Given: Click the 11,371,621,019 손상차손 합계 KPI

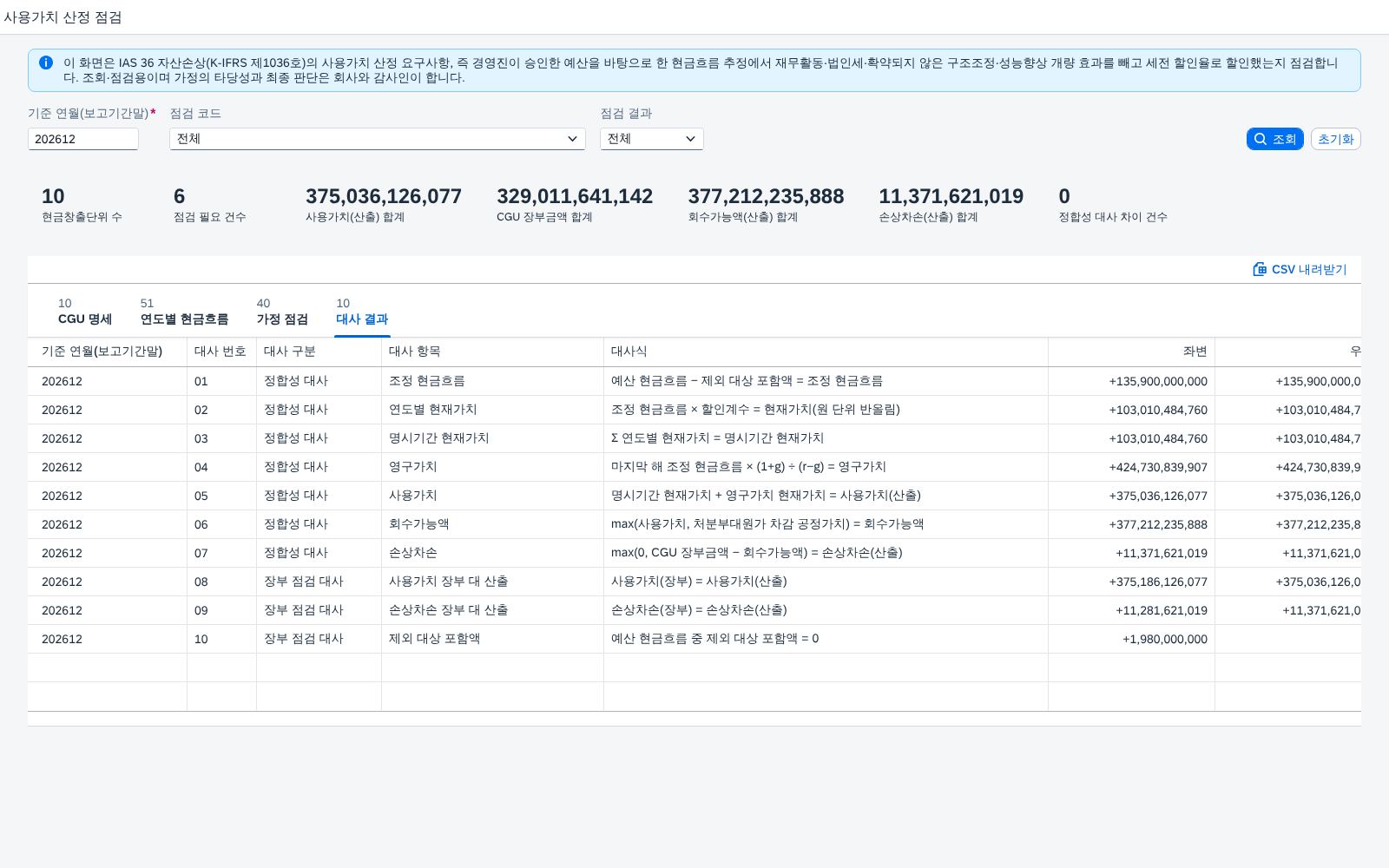Looking at the screenshot, I should coord(951,197).
